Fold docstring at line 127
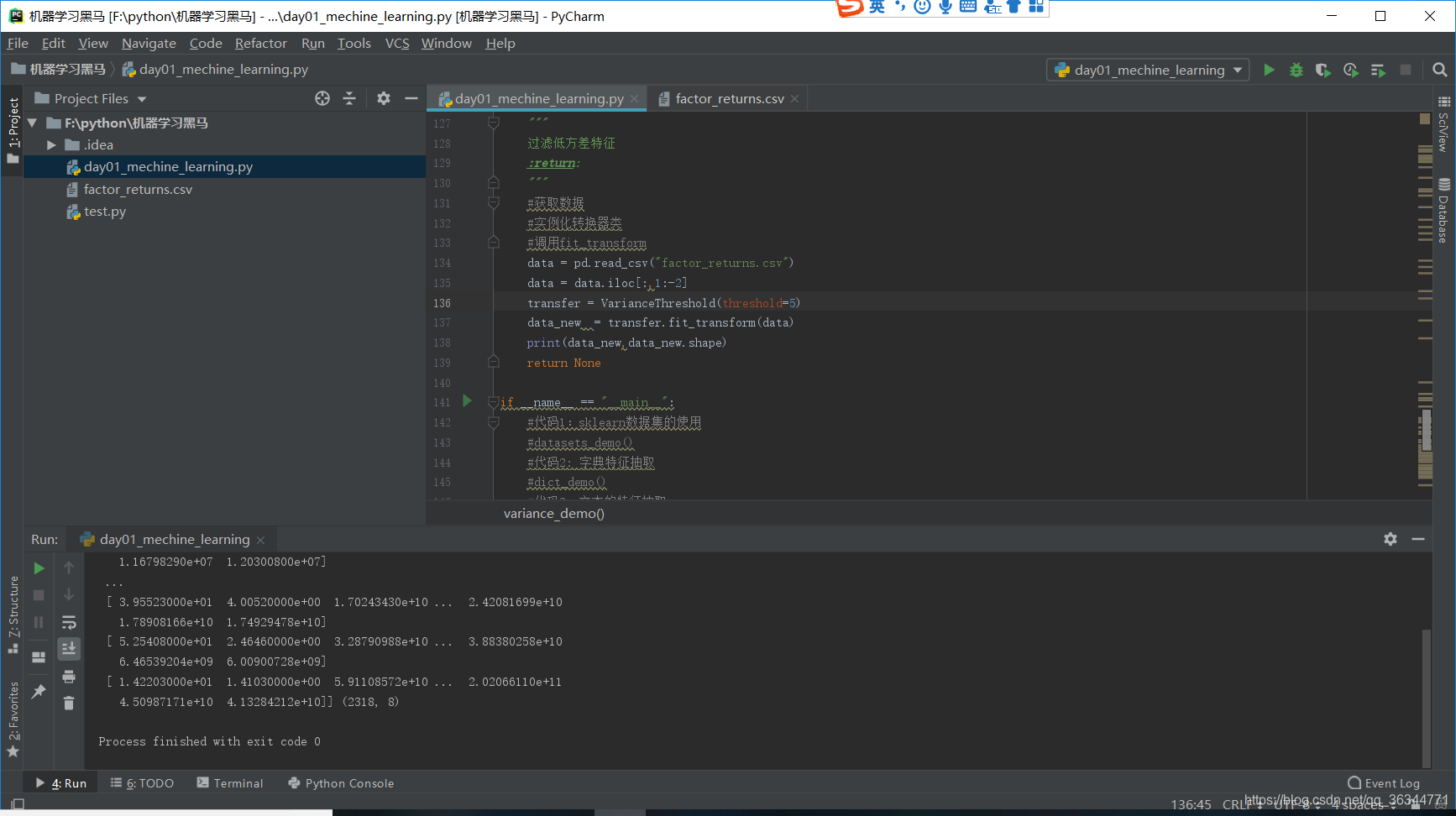The width and height of the screenshot is (1456, 816). click(x=494, y=123)
